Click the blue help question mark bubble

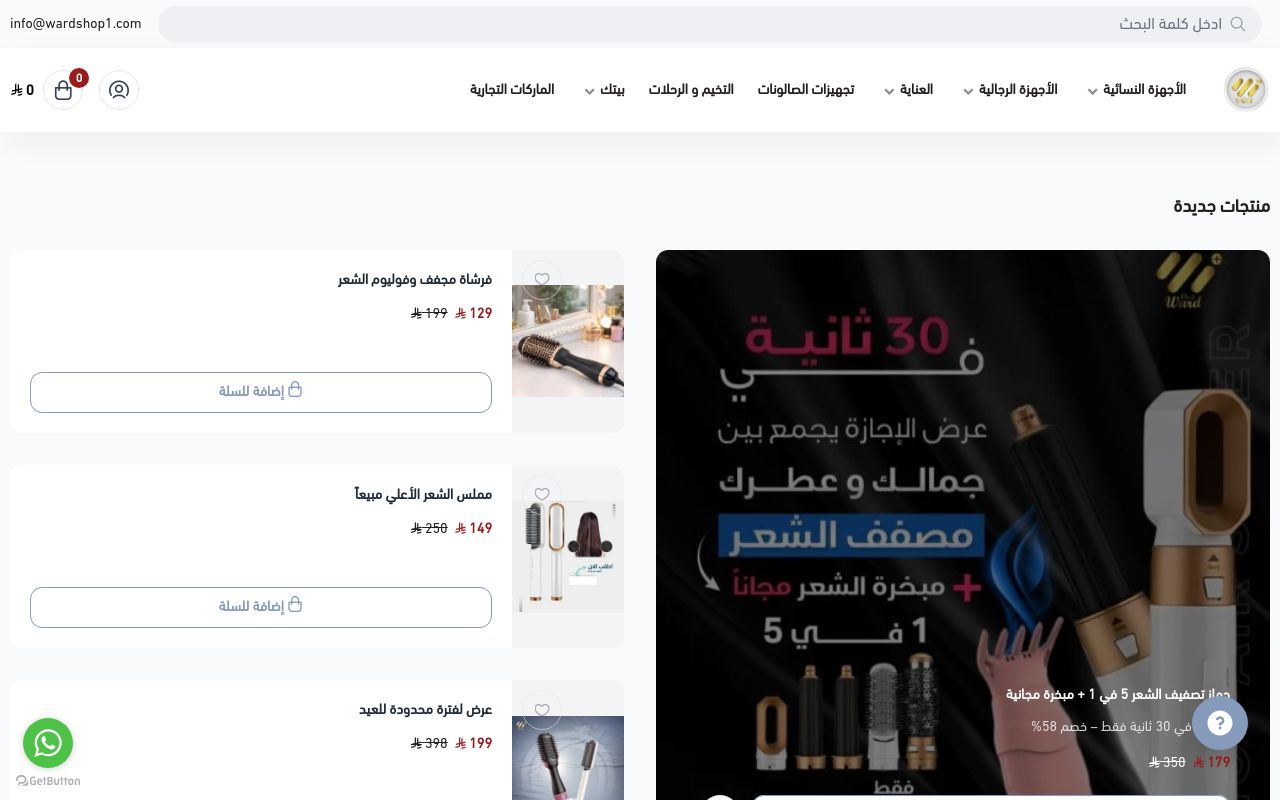click(1219, 723)
